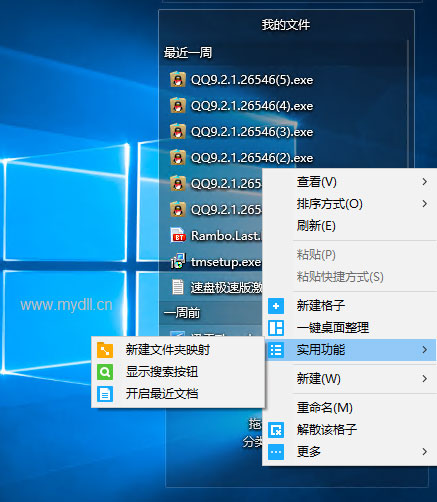Click the green search icon in submenu
The width and height of the screenshot is (437, 502).
click(105, 372)
